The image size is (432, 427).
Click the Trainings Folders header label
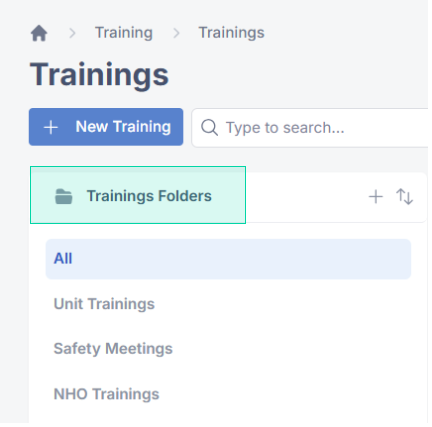click(149, 196)
